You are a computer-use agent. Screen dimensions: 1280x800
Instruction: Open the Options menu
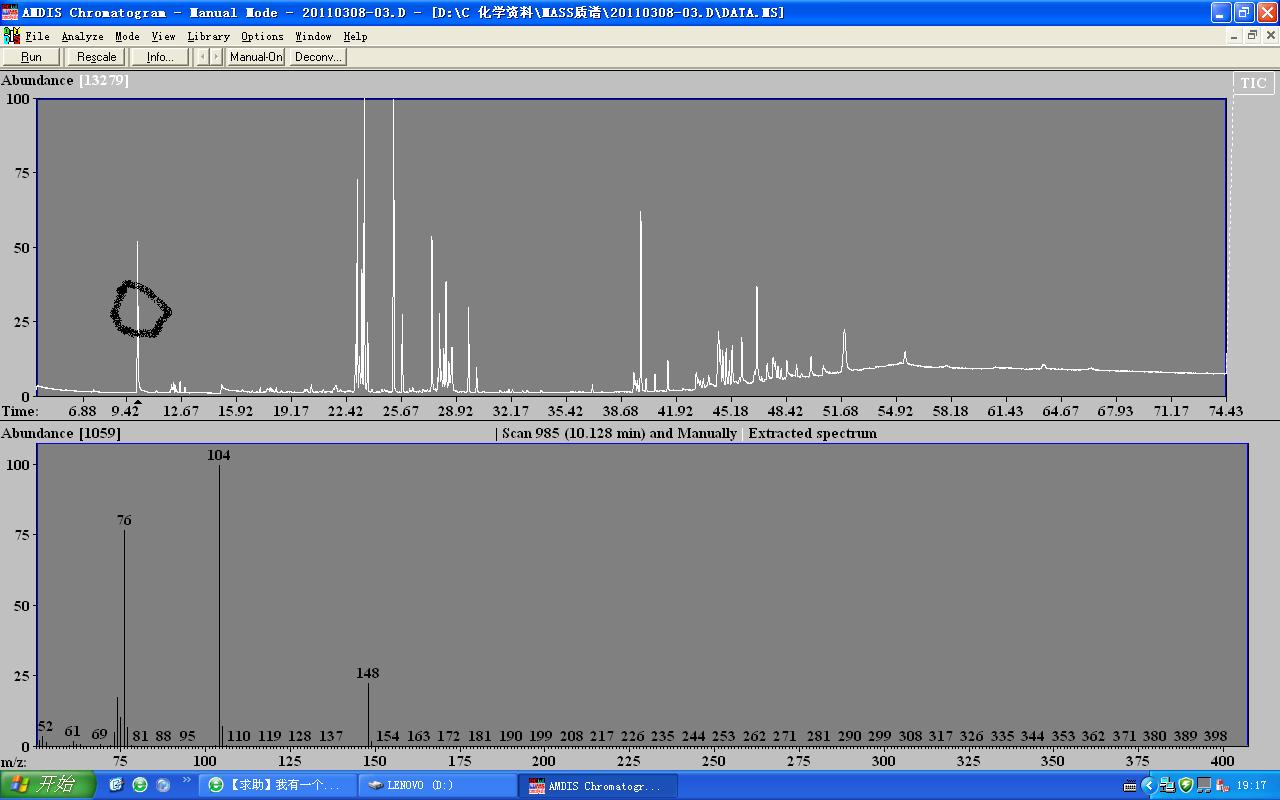click(262, 36)
